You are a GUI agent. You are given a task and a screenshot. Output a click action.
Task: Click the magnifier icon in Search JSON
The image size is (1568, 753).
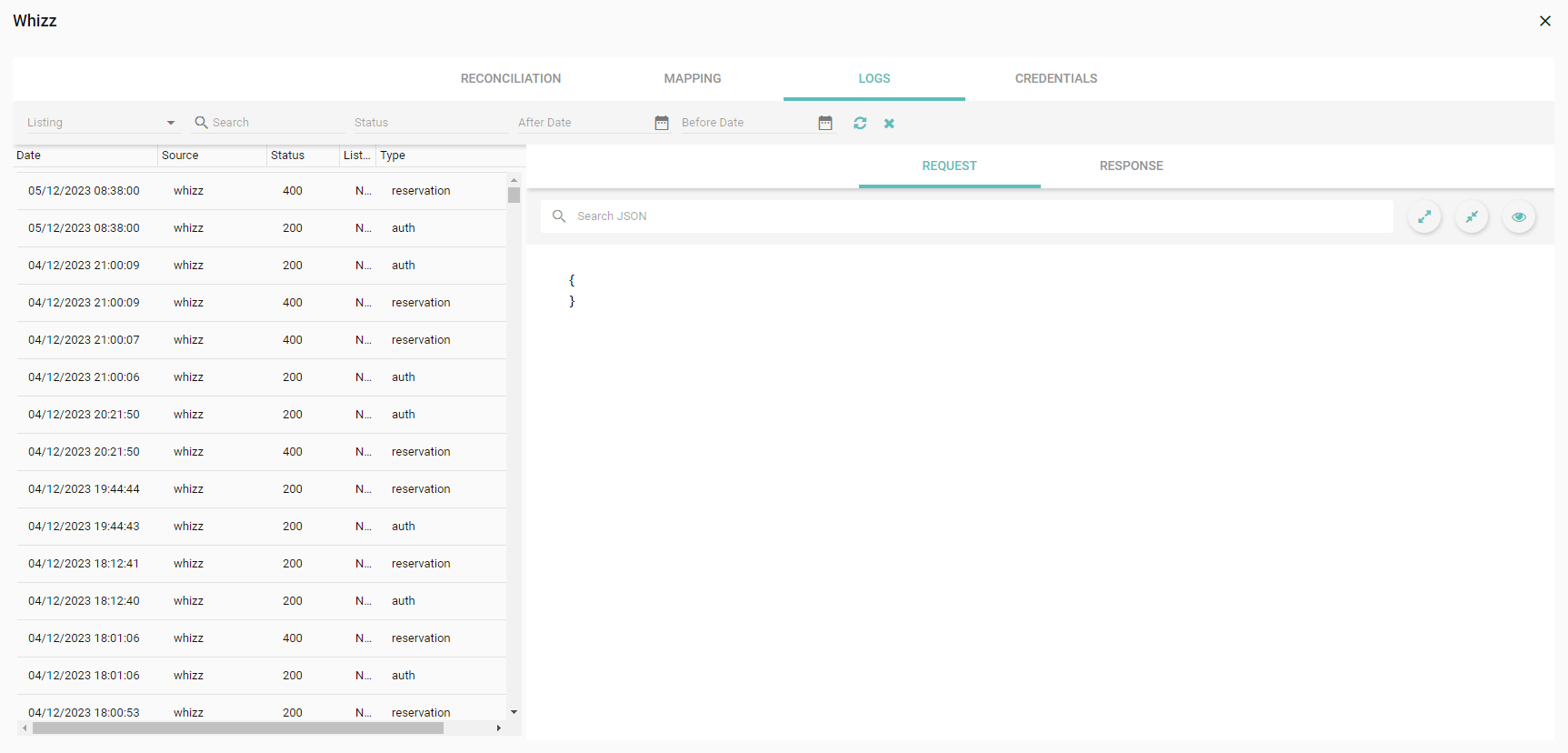coord(559,216)
